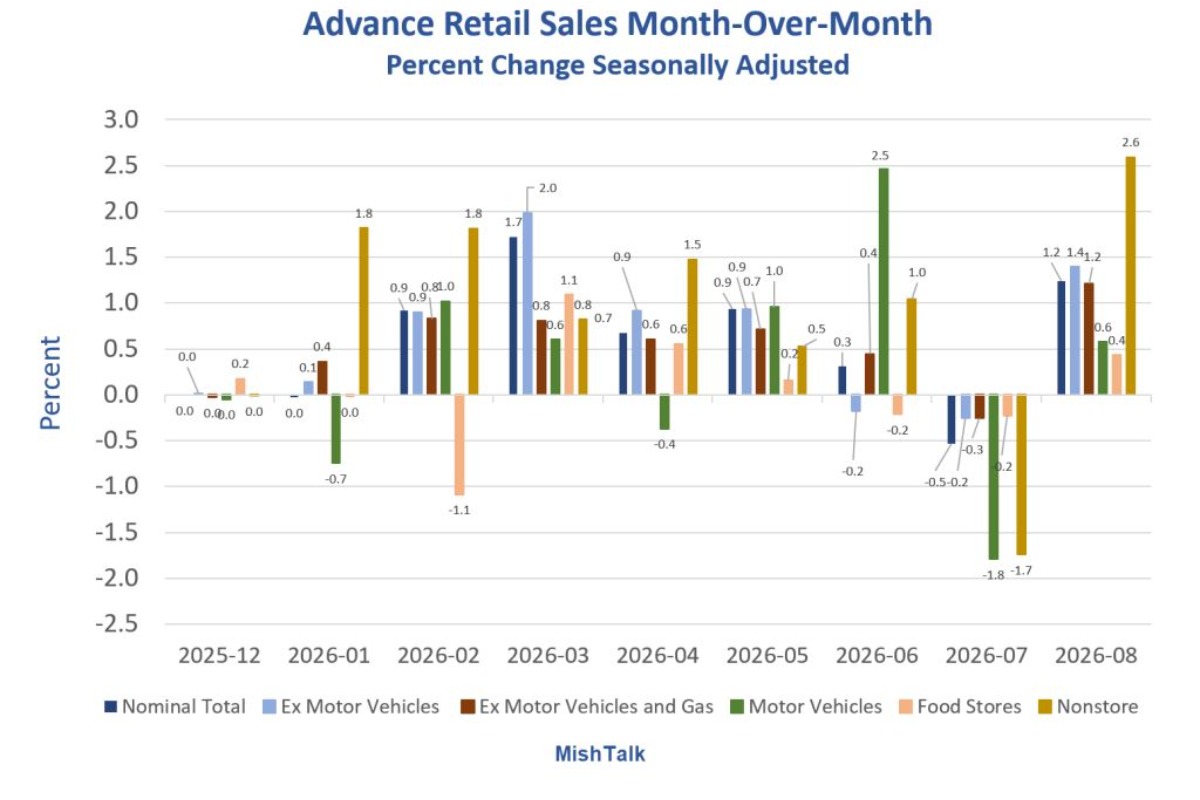The image size is (1200, 800).
Task: Click the -2.5 y-axis tick label
Action: [x=116, y=625]
